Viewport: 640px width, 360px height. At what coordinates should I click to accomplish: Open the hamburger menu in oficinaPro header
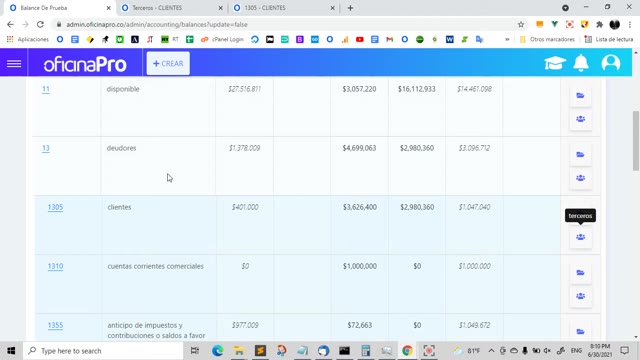[x=14, y=64]
